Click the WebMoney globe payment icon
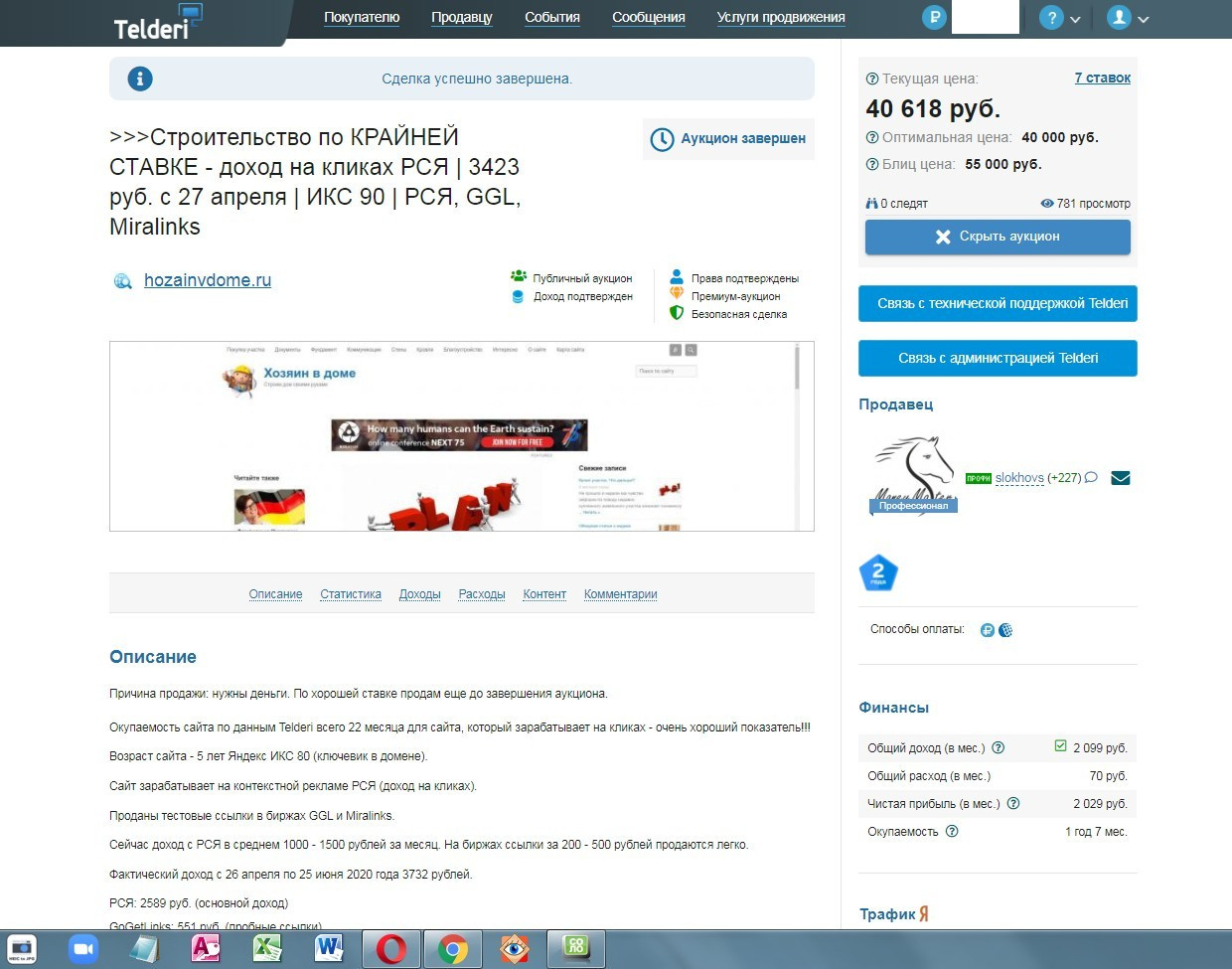Image resolution: width=1232 pixels, height=969 pixels. click(1005, 630)
